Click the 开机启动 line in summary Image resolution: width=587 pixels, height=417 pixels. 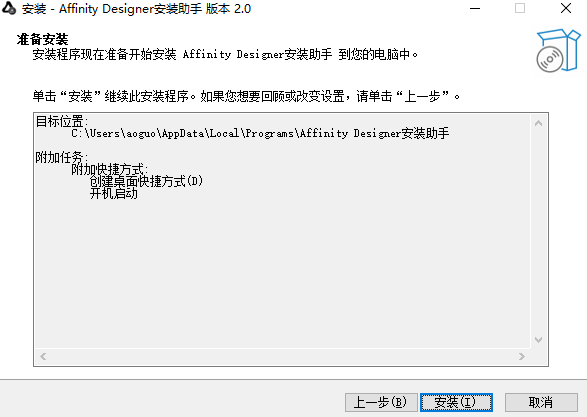point(114,194)
